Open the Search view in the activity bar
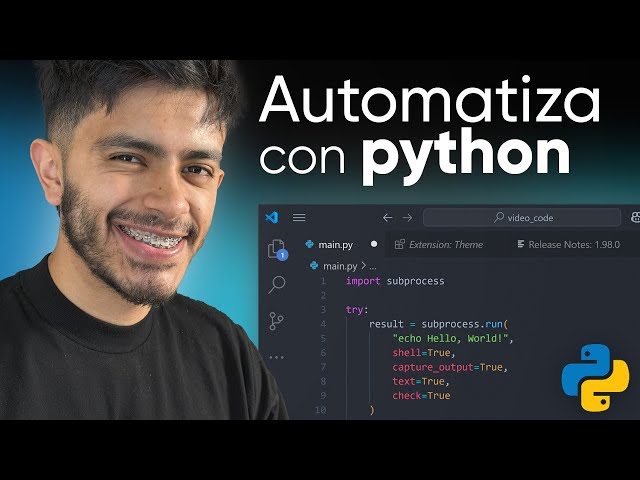640x480 pixels. [x=277, y=284]
